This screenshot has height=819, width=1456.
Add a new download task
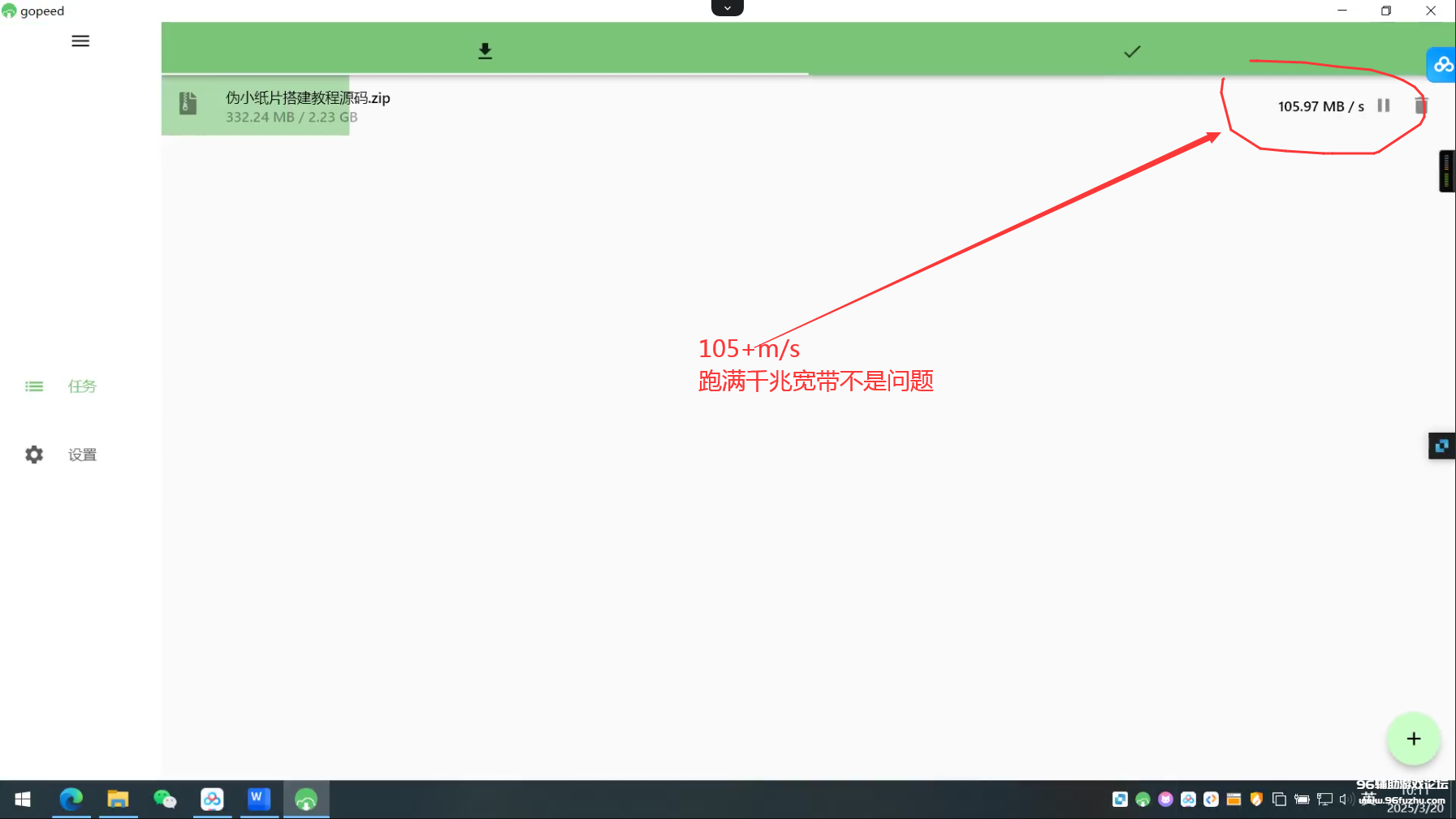(x=1413, y=739)
